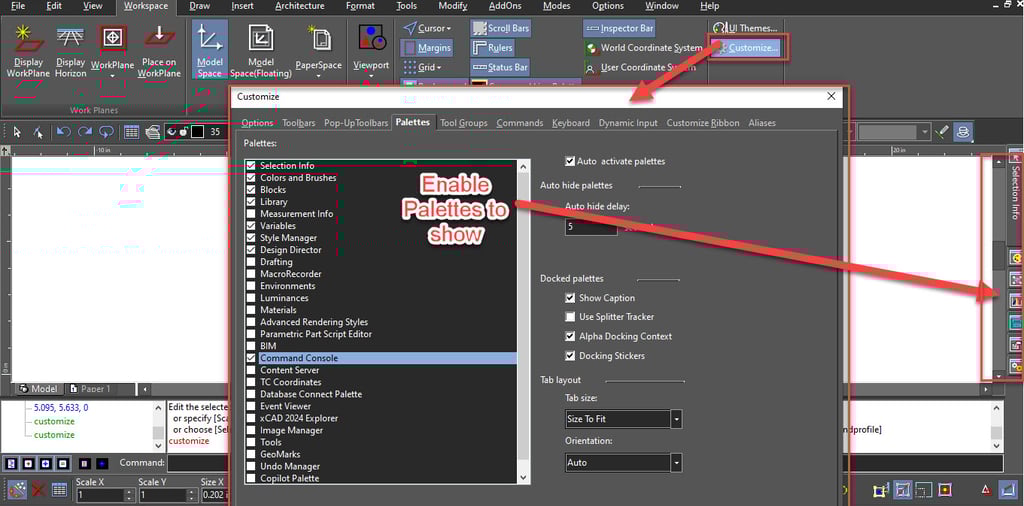Click the layer visibility eye icon
Image resolution: width=1024 pixels, height=506 pixels.
pyautogui.click(x=171, y=132)
